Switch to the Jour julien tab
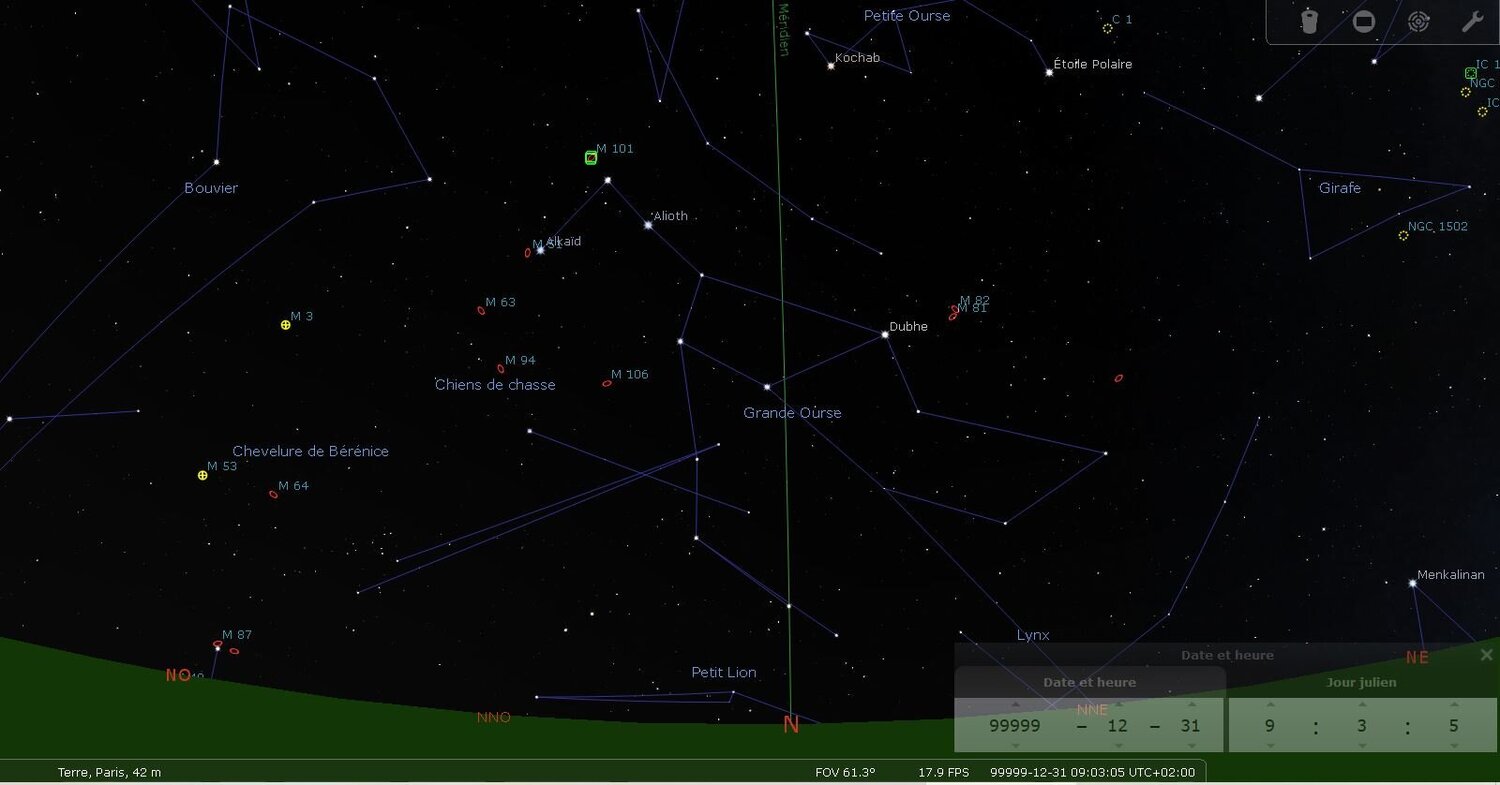Viewport: 1500px width, 785px height. pos(1363,682)
